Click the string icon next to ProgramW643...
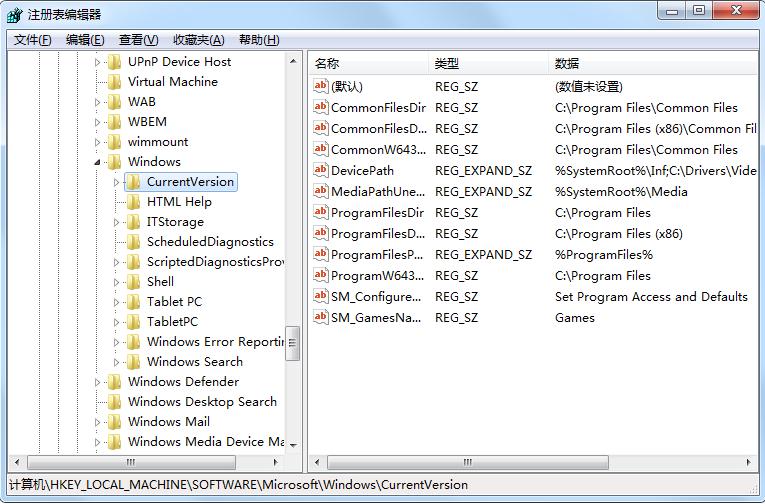Viewport: 765px width, 504px height. point(321,275)
